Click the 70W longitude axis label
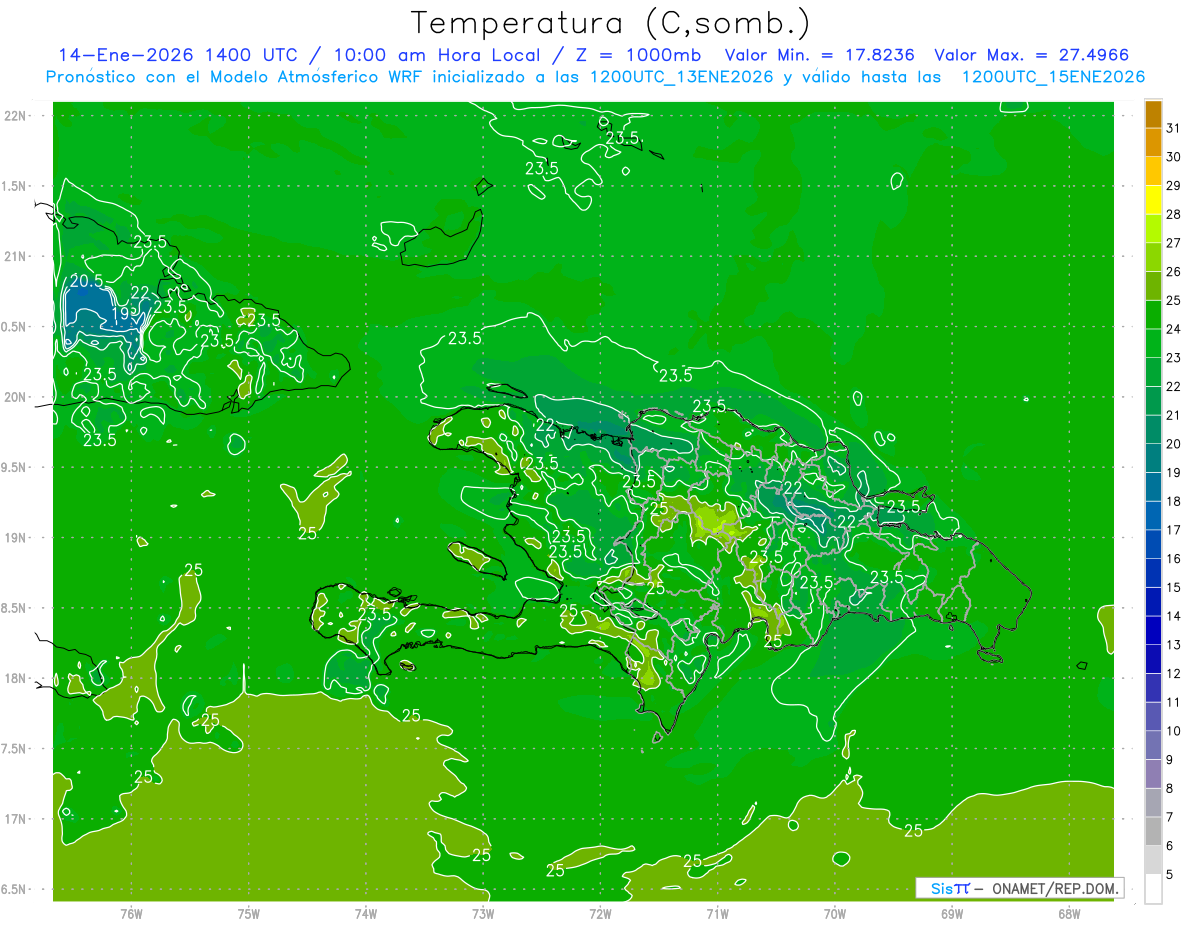 pyautogui.click(x=834, y=914)
